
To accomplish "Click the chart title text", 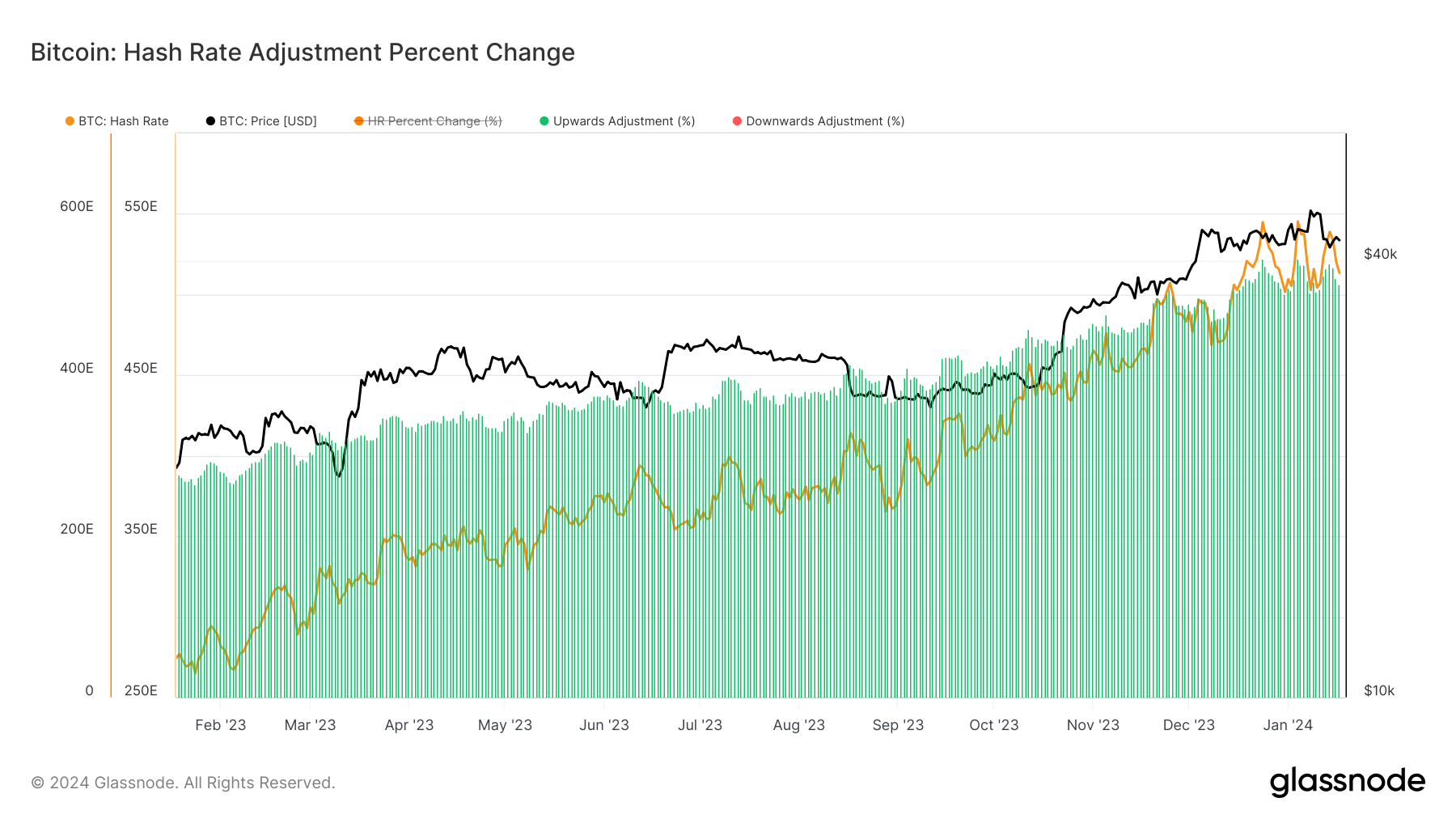I will (303, 53).
